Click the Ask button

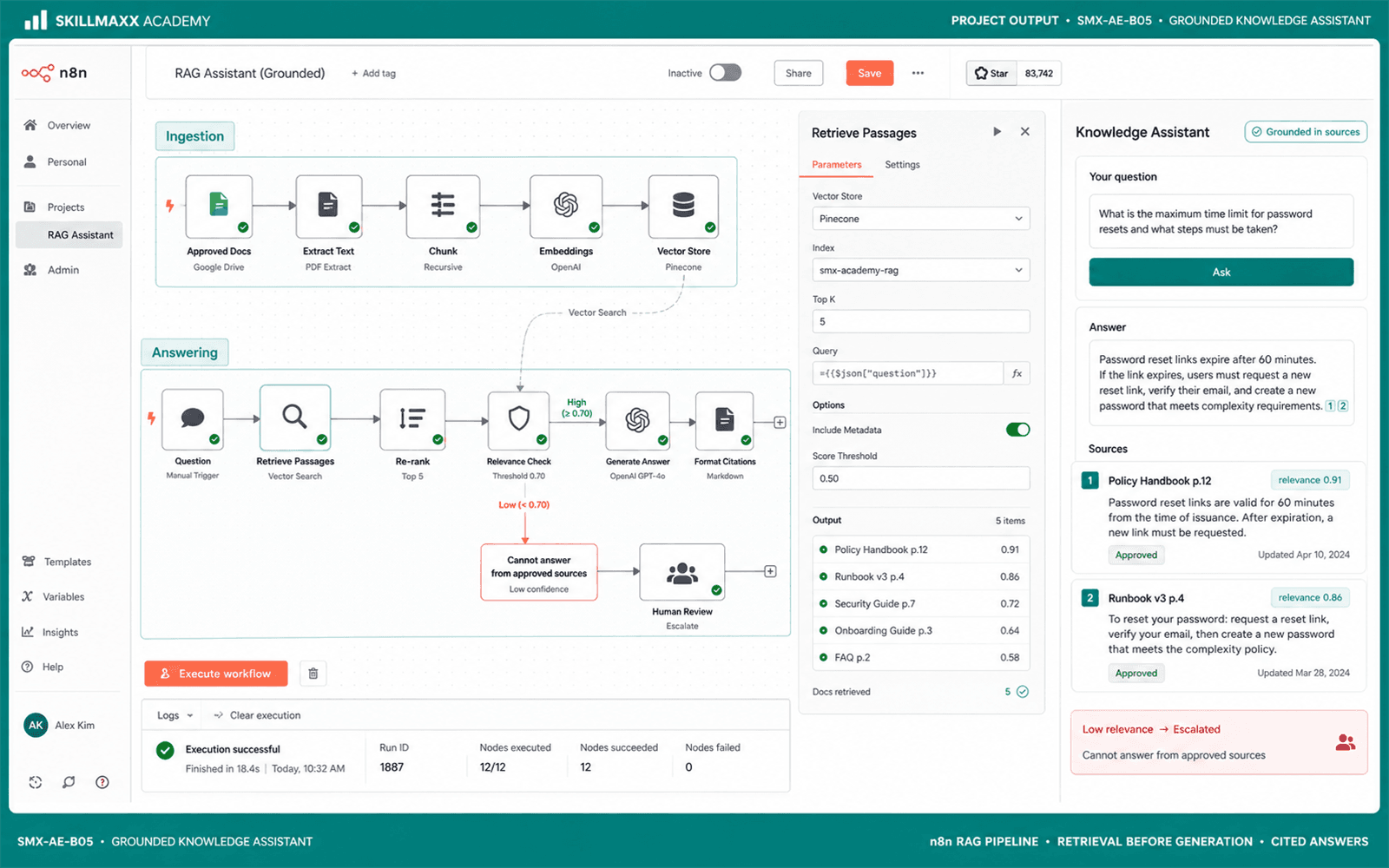(1221, 272)
